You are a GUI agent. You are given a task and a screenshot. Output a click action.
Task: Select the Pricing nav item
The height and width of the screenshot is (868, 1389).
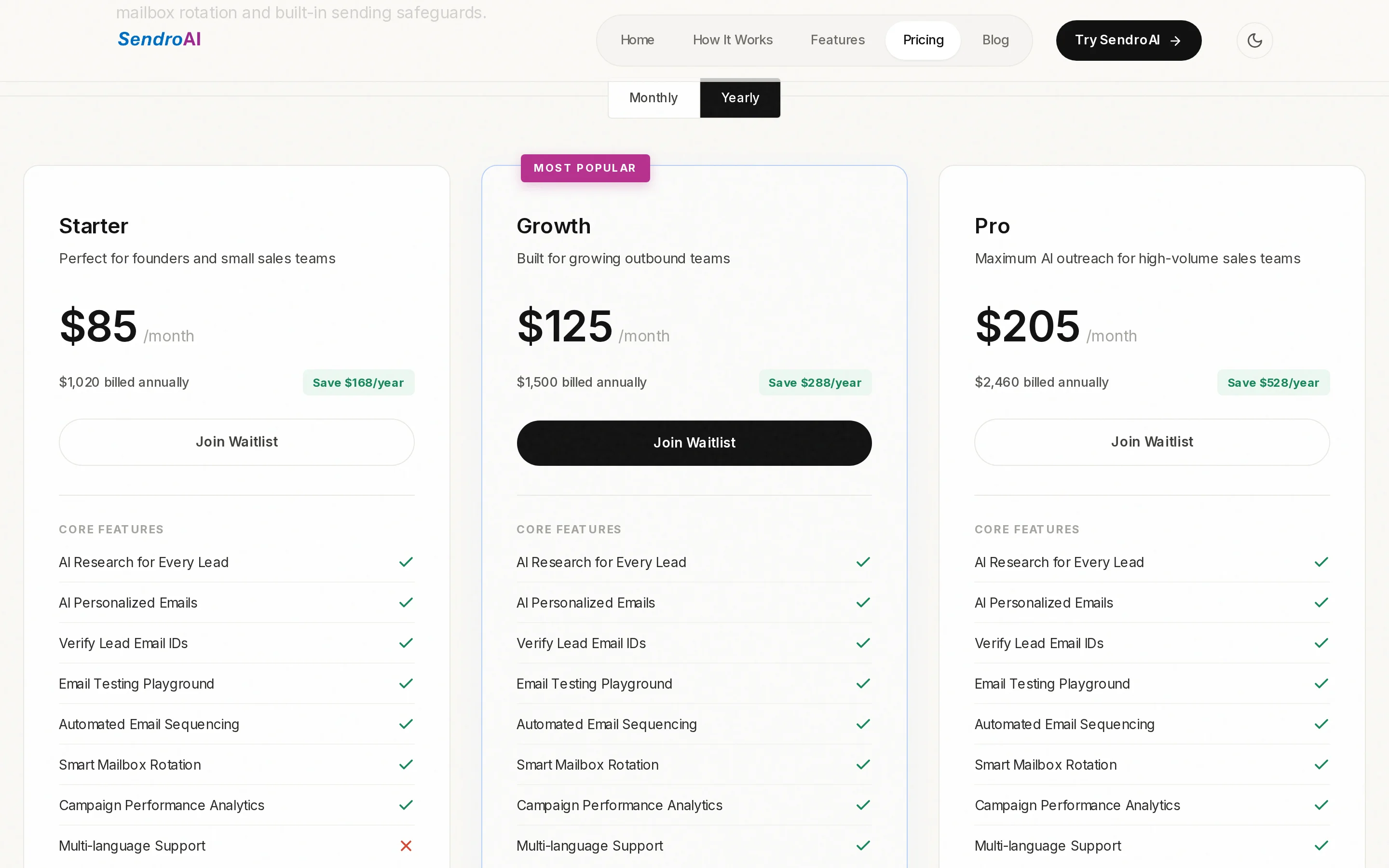point(923,40)
